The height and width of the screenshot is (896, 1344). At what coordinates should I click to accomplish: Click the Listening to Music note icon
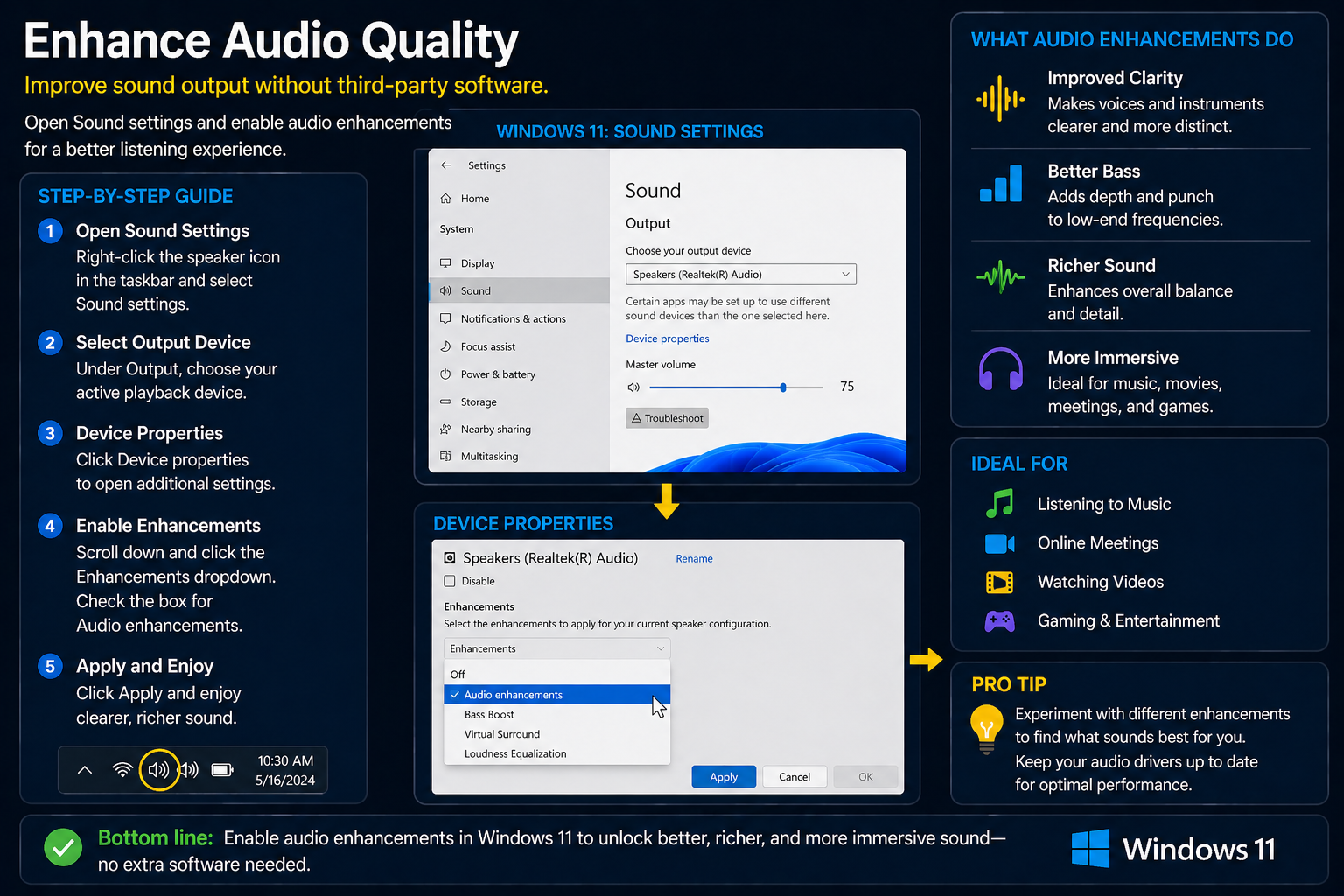[999, 503]
